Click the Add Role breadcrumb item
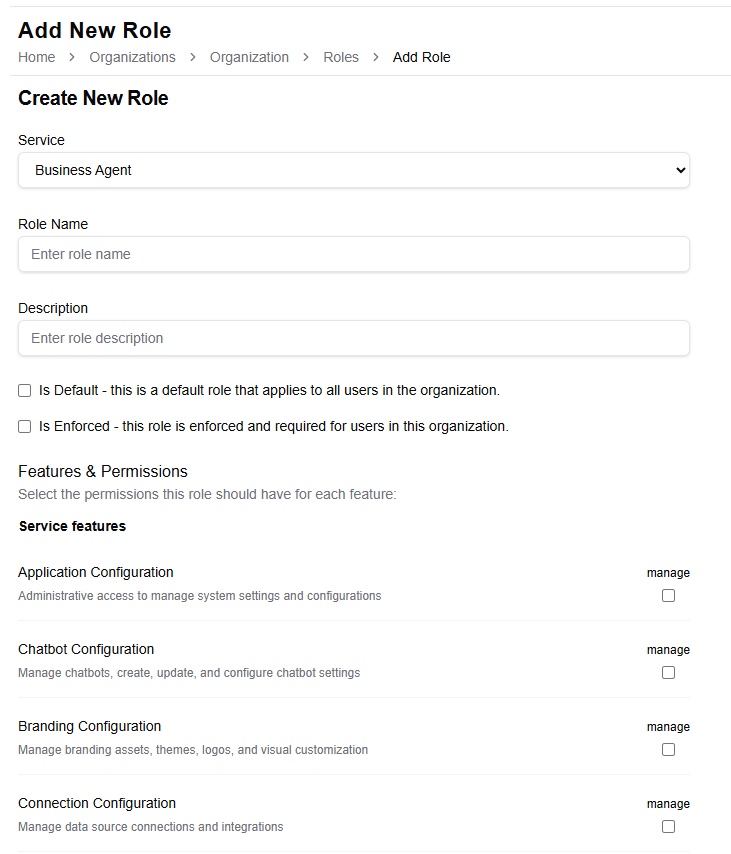This screenshot has width=731, height=854. (x=421, y=57)
